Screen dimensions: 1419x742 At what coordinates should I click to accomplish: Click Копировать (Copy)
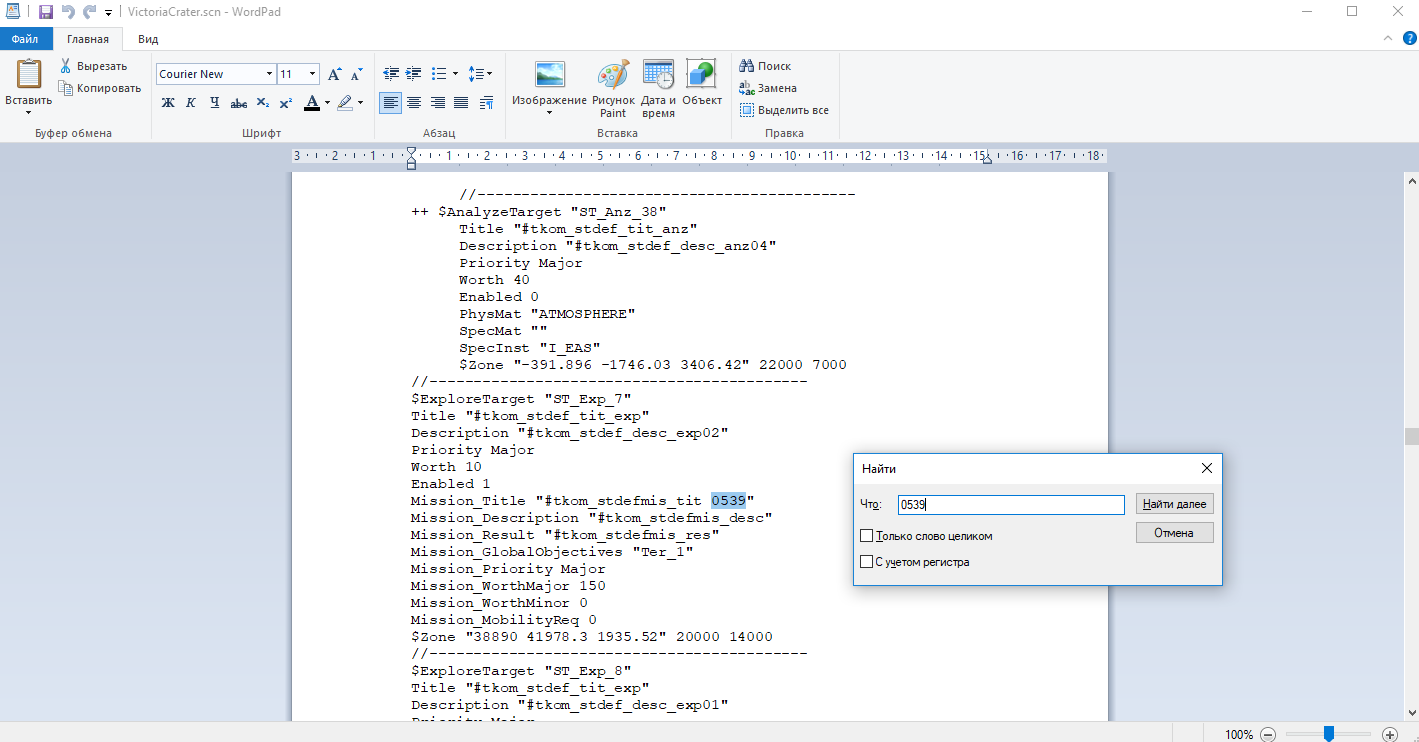100,88
